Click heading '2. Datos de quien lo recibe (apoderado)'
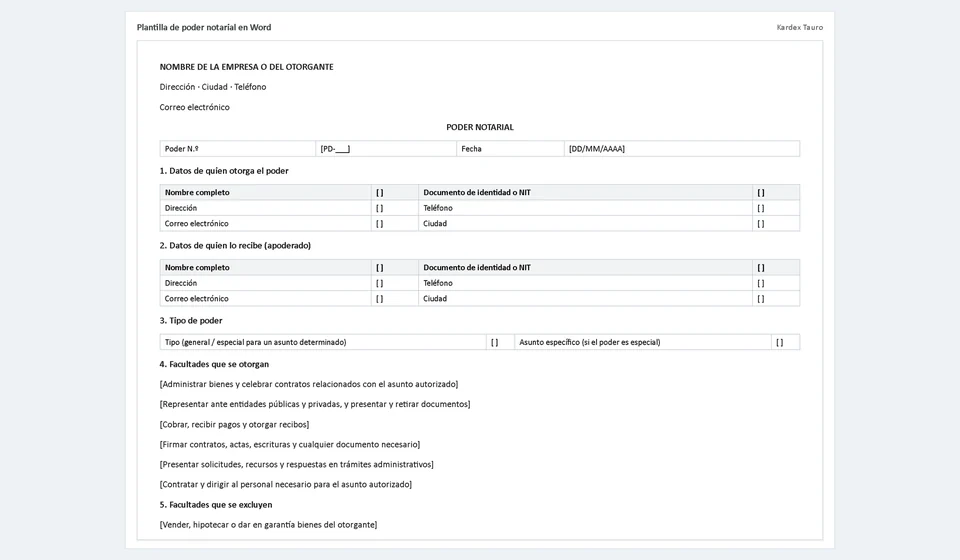 235,245
